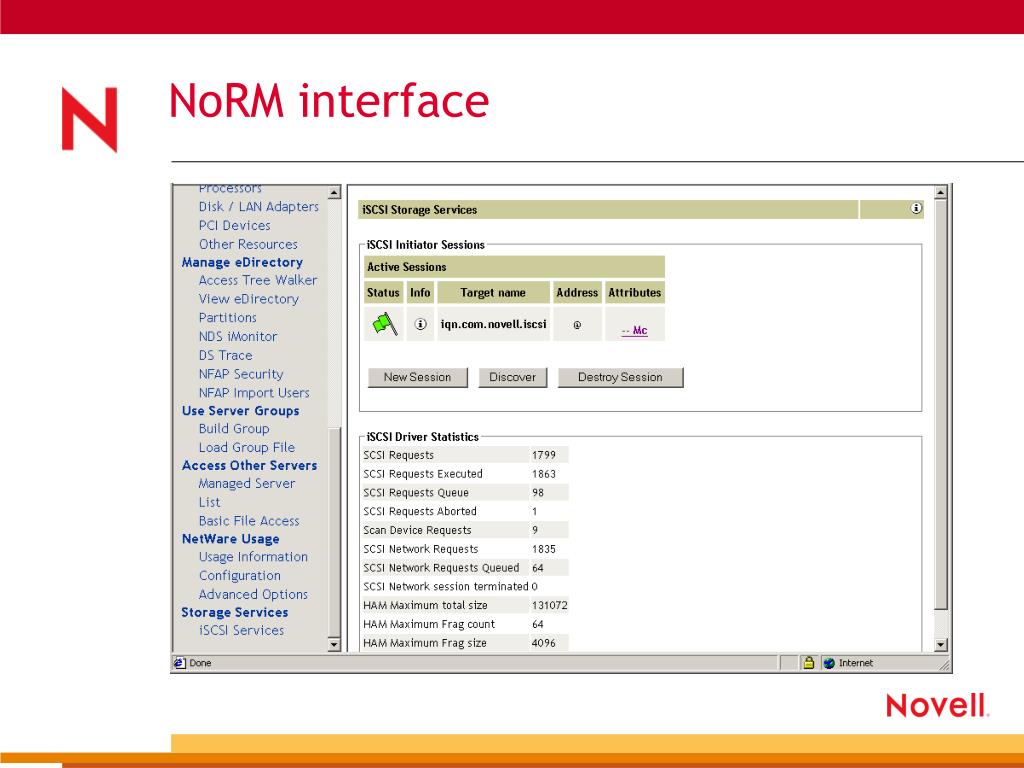Click the Attributes column header
The image size is (1024, 768).
click(635, 293)
